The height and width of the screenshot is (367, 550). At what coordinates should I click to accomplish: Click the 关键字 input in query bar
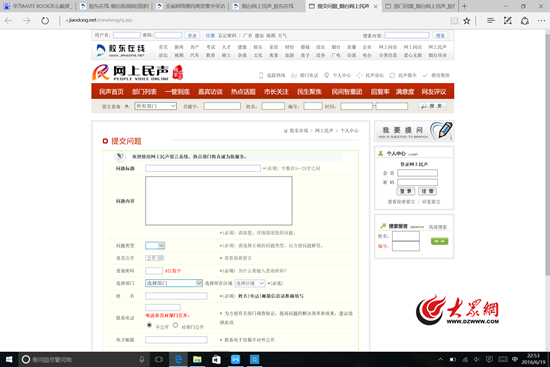point(222,106)
